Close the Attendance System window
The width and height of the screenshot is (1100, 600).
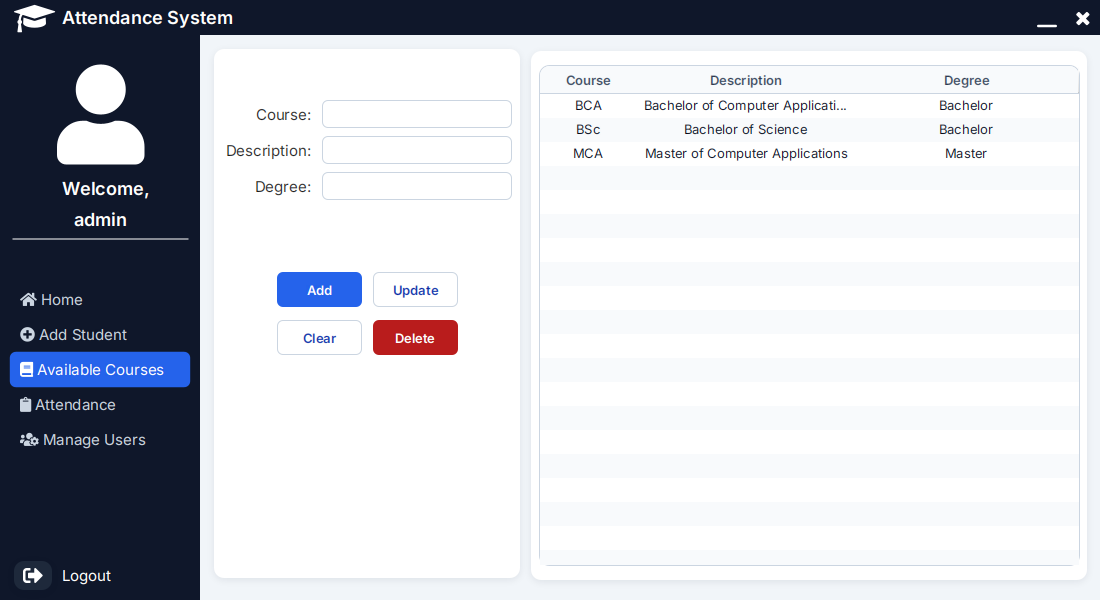point(1082,18)
